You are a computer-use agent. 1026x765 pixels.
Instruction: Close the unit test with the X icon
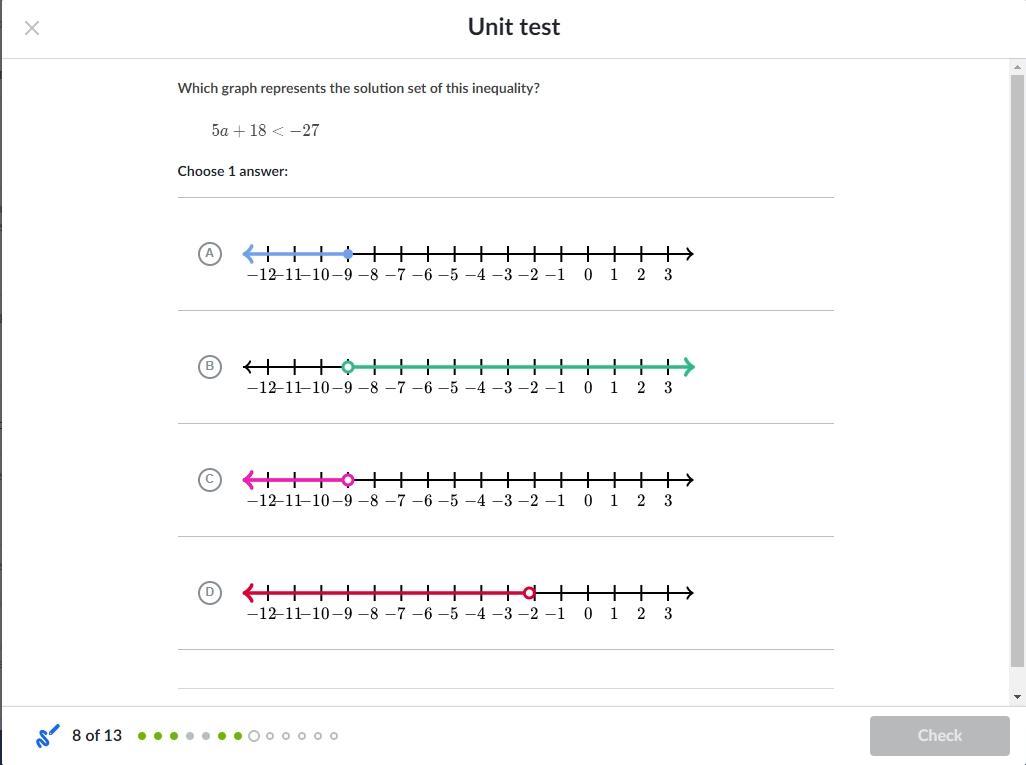pos(32,28)
